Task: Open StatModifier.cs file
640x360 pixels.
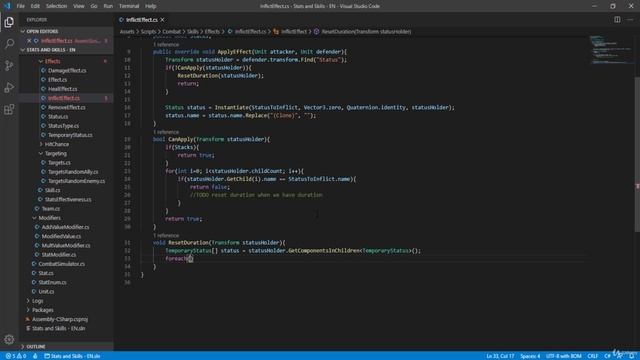Action: tap(59, 255)
